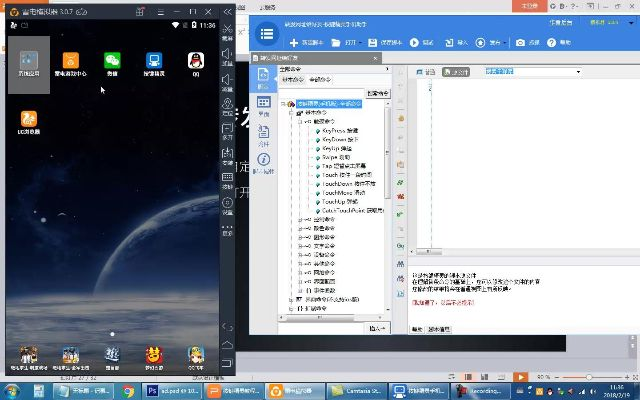Click the orange register button at top

click(531, 5)
